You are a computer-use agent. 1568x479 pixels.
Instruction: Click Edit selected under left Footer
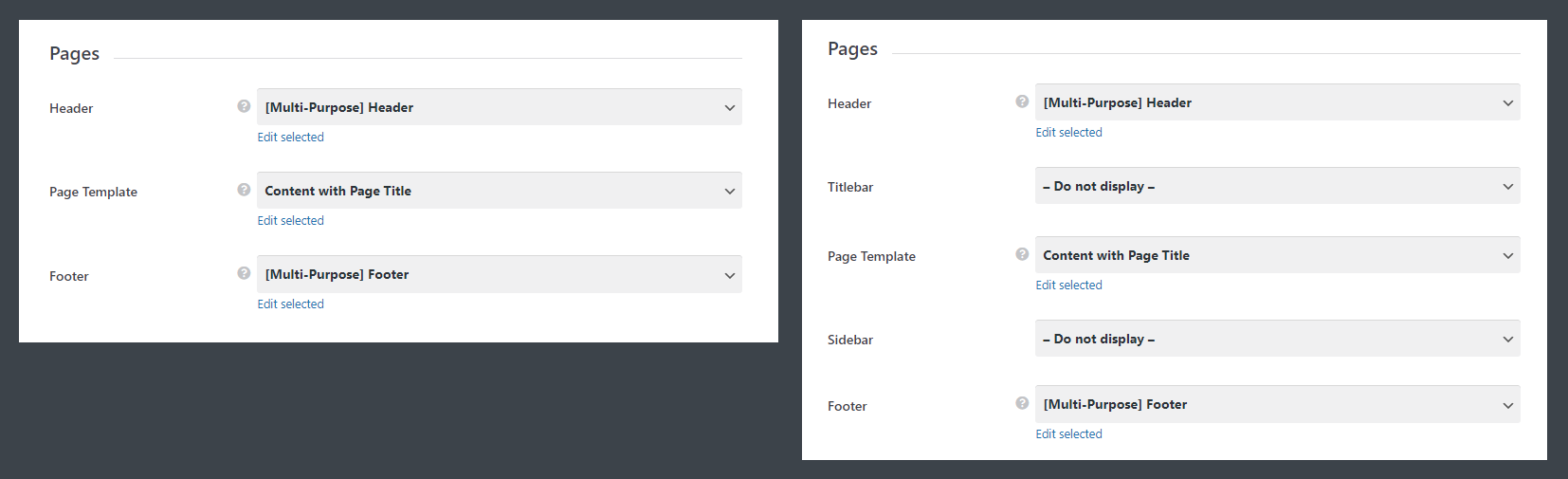point(291,304)
